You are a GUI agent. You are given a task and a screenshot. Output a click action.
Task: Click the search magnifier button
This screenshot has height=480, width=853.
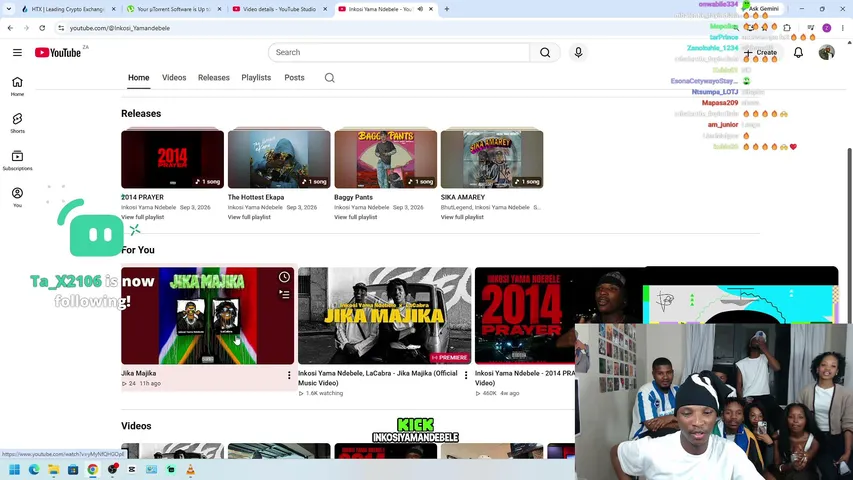point(545,52)
